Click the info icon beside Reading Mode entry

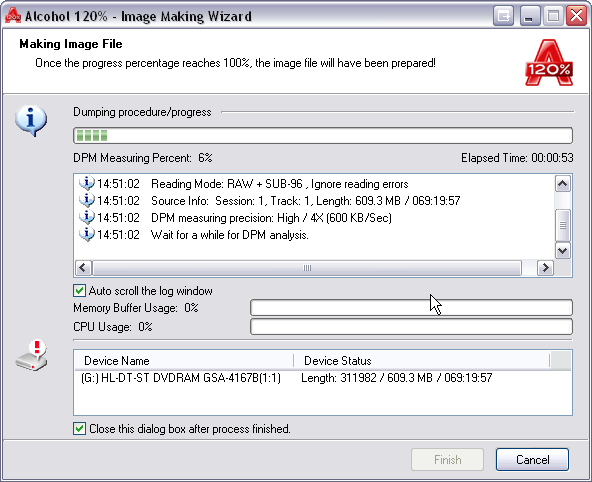pyautogui.click(x=86, y=183)
